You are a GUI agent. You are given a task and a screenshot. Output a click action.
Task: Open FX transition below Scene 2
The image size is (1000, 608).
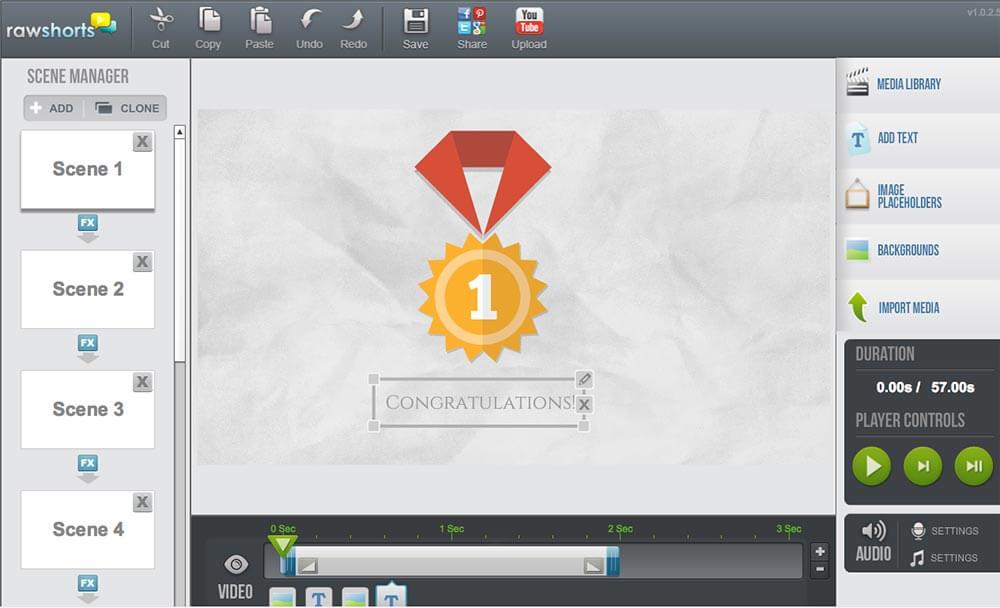(x=88, y=343)
